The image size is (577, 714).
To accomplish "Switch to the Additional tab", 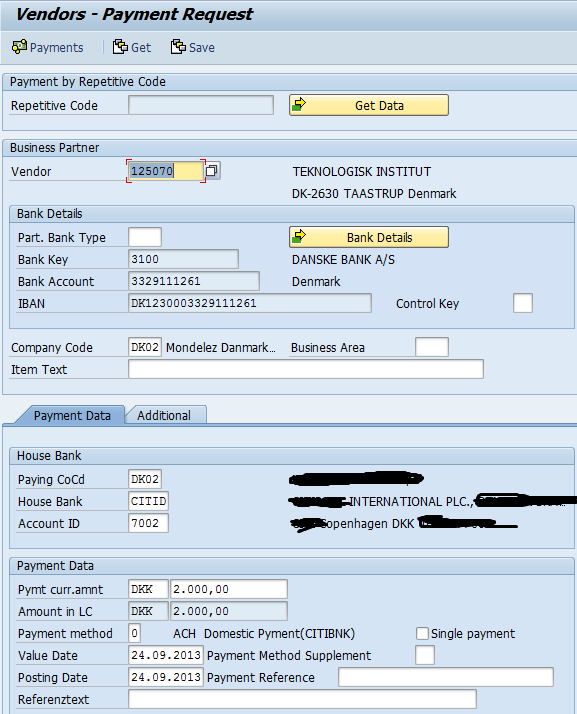I will (x=165, y=415).
